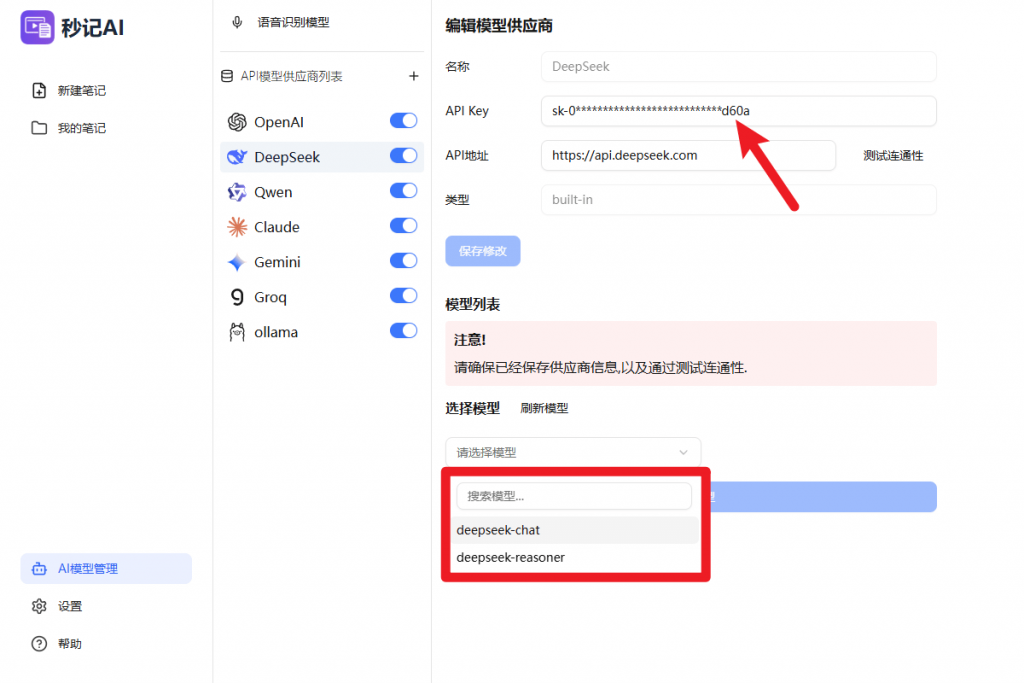Viewport: 1024px width, 683px height.
Task: Turn off the Claude provider switch
Action: [x=403, y=226]
